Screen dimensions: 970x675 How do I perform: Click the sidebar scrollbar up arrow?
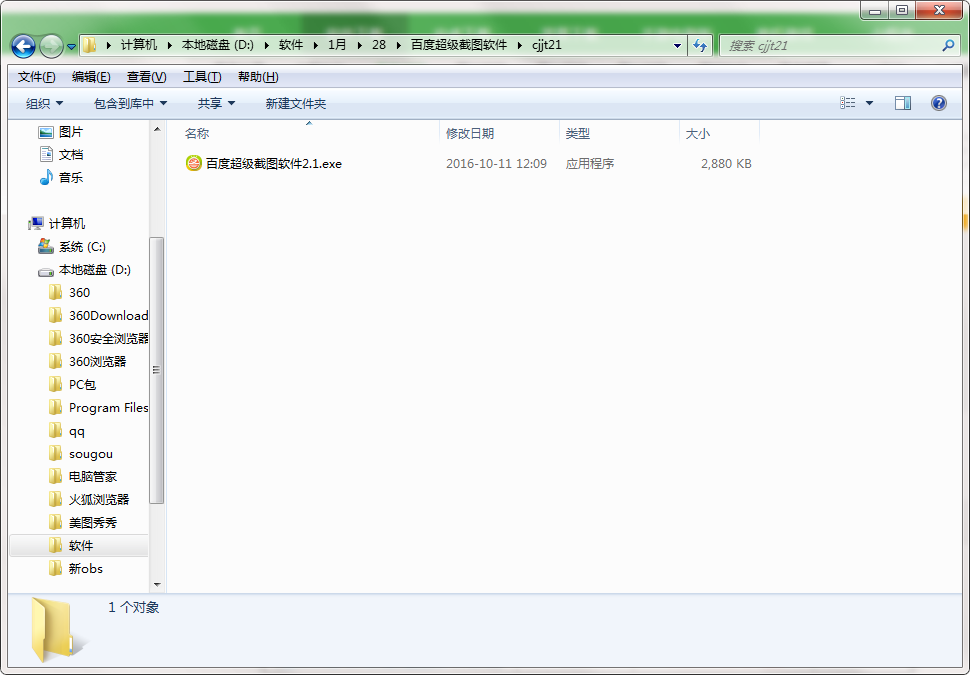click(x=157, y=129)
